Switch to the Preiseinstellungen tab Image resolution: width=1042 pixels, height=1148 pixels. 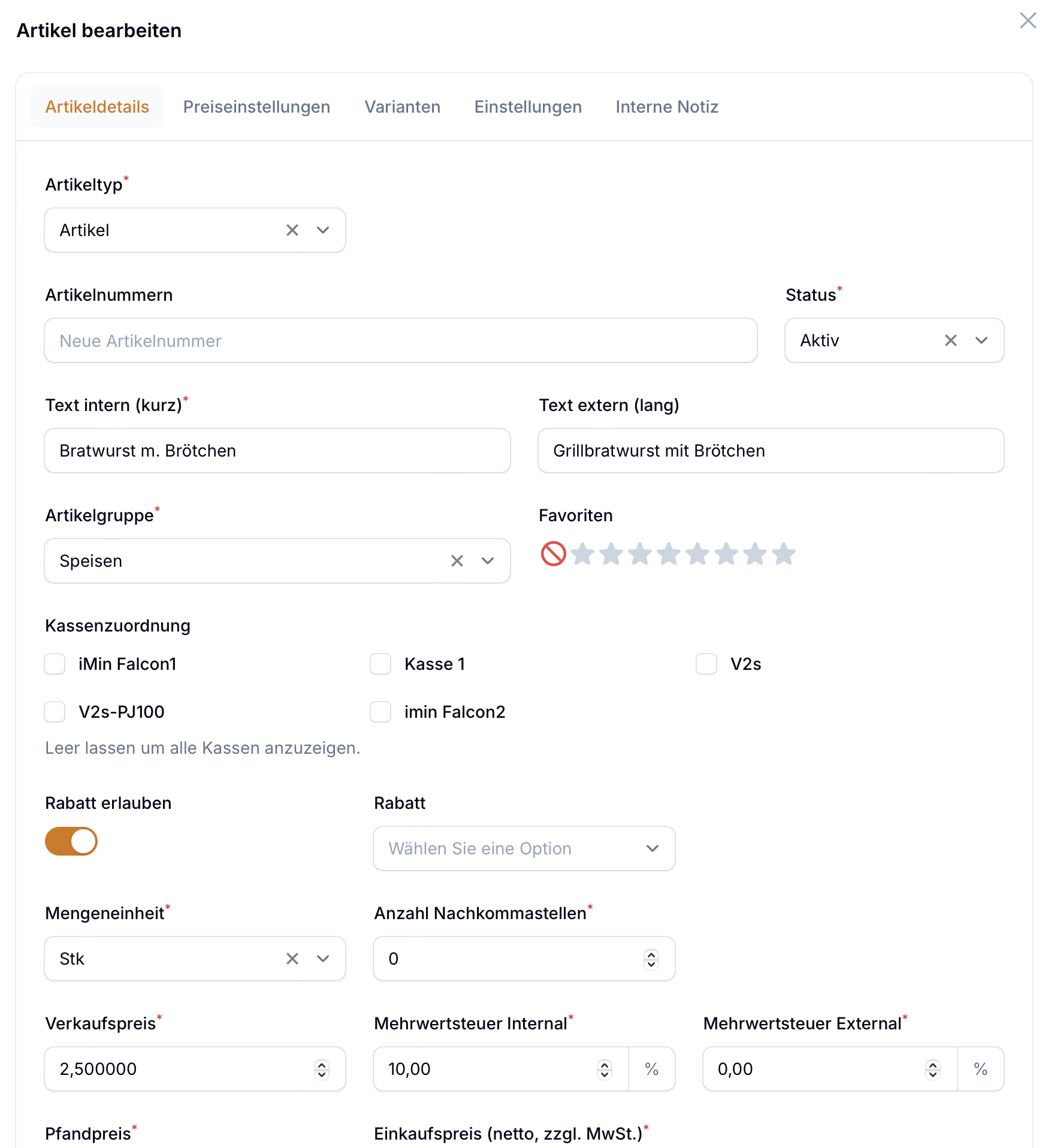tap(256, 107)
